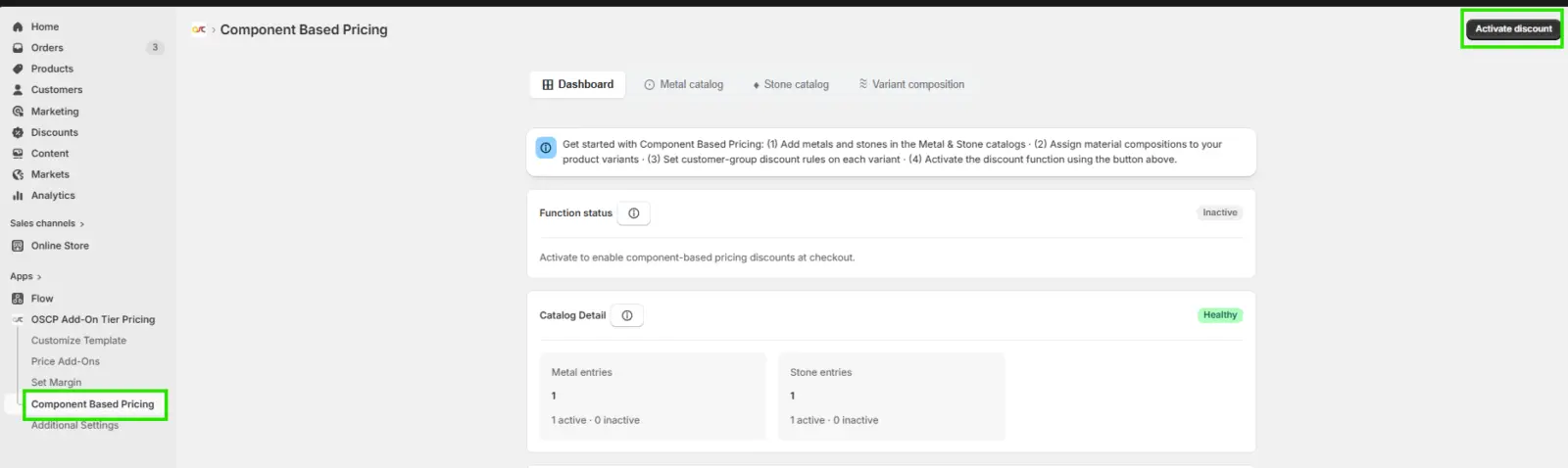
Task: Click the Metal catalog tab icon
Action: (649, 85)
